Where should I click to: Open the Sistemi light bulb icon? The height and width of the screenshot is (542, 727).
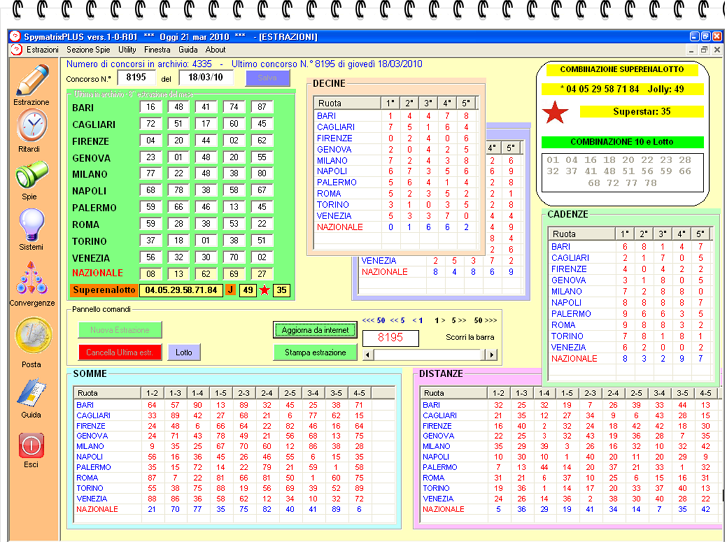click(x=32, y=225)
